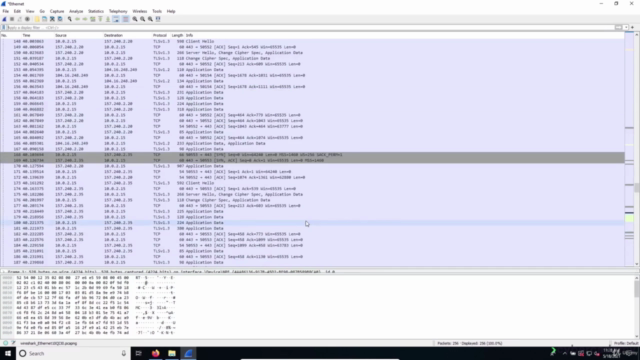Screen dimensions: 640x360
Task: Reload this capture file
Action: (60, 19)
